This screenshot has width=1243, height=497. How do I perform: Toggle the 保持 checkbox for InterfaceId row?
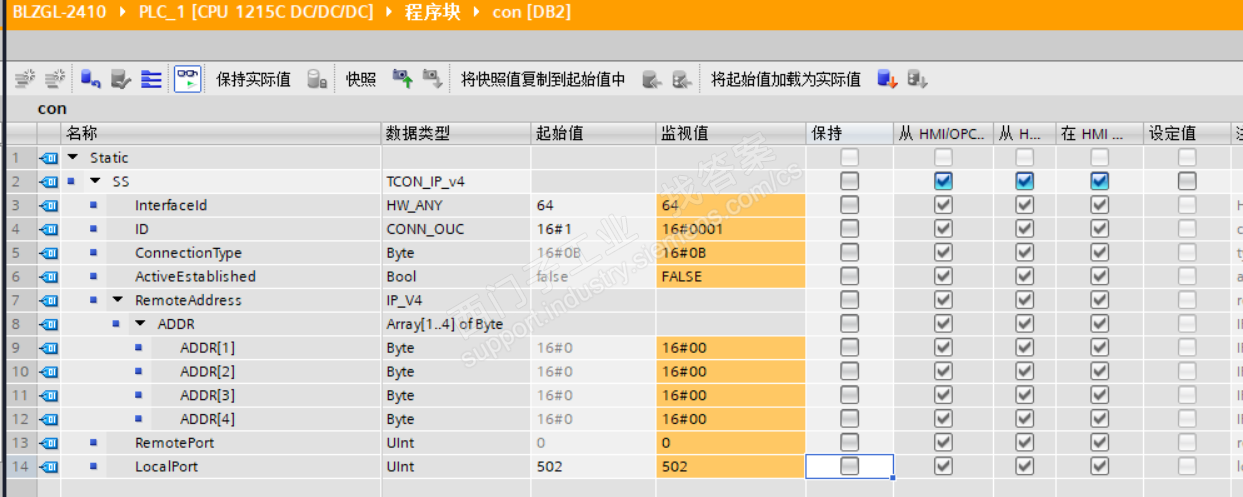coord(849,205)
